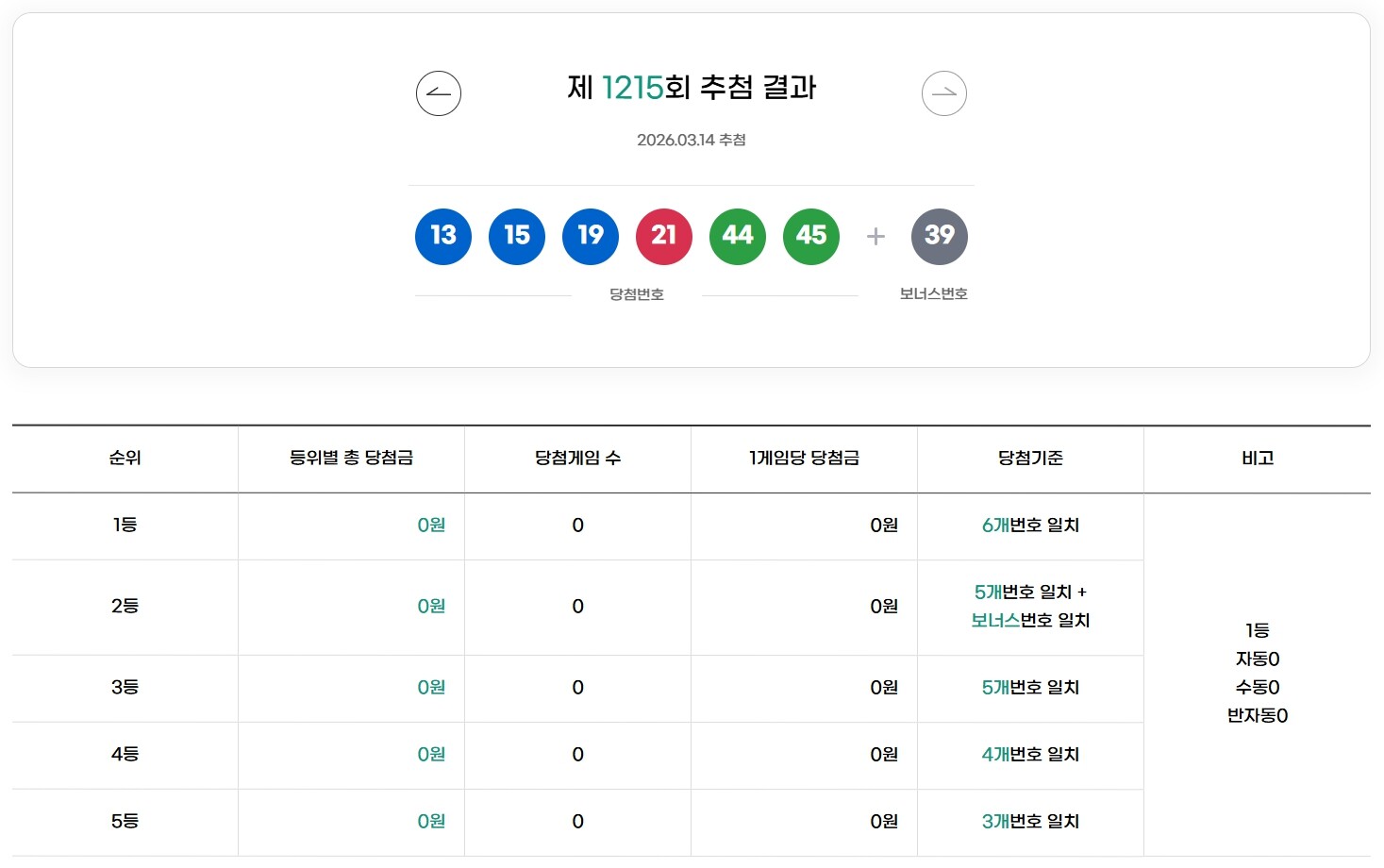Go to the previous draw with left arrow
Screen dimensions: 1384x868
[x=439, y=93]
